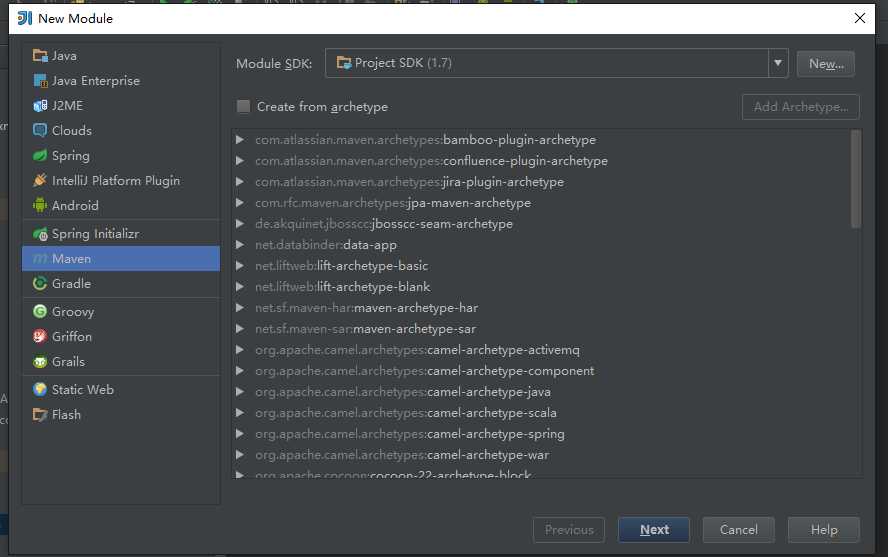
Task: Select Spring Initializr module type
Action: pos(95,234)
